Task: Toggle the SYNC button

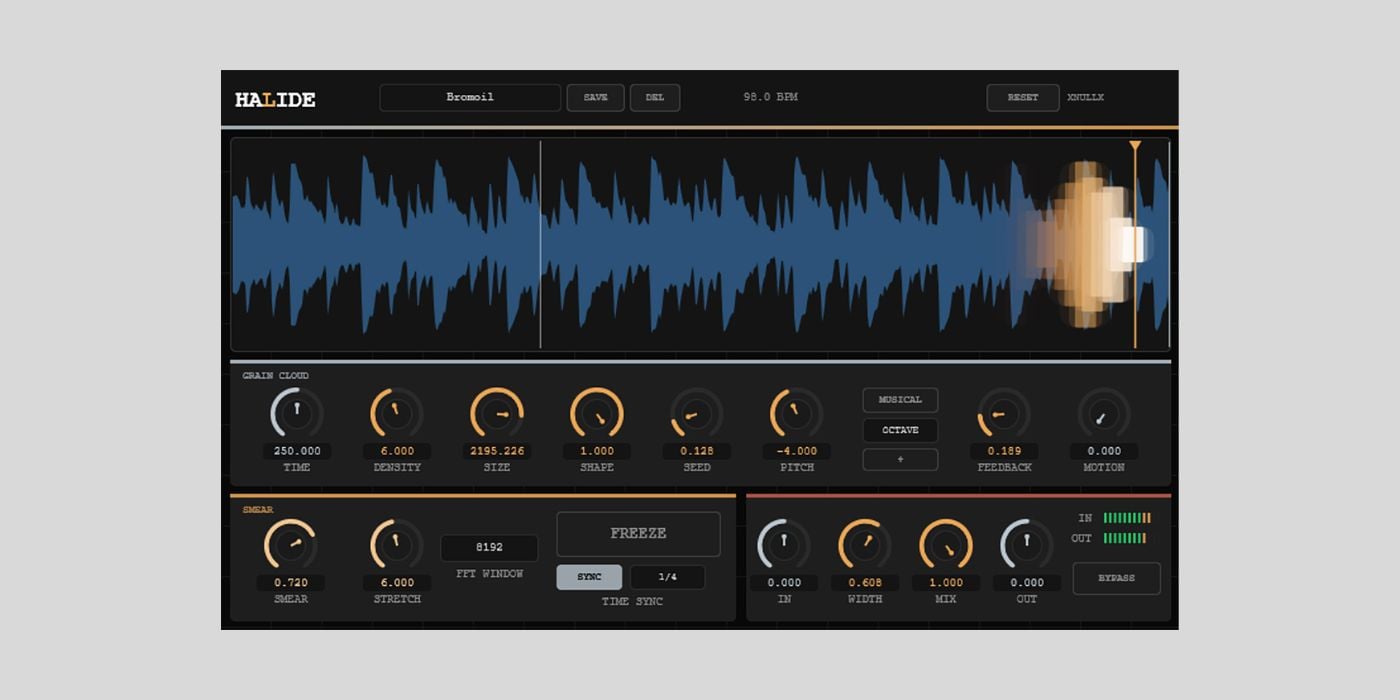Action: pos(589,577)
